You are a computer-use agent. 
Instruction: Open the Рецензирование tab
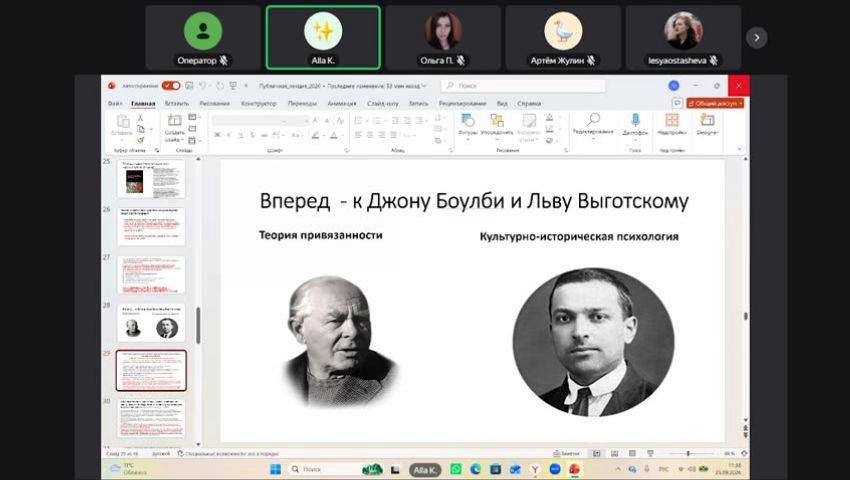462,103
